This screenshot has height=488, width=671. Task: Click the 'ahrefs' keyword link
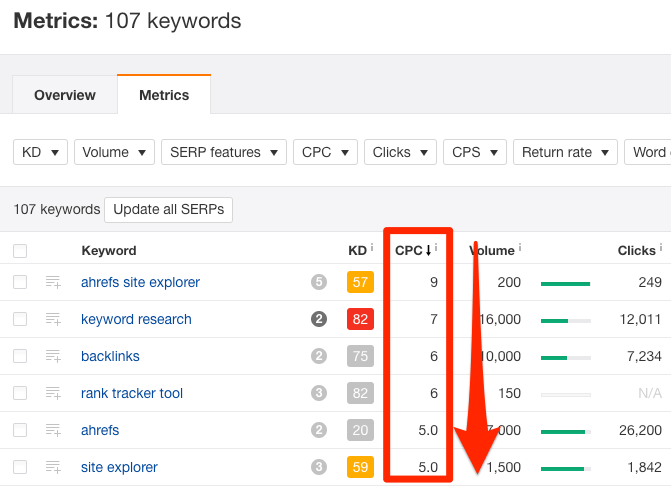(100, 430)
